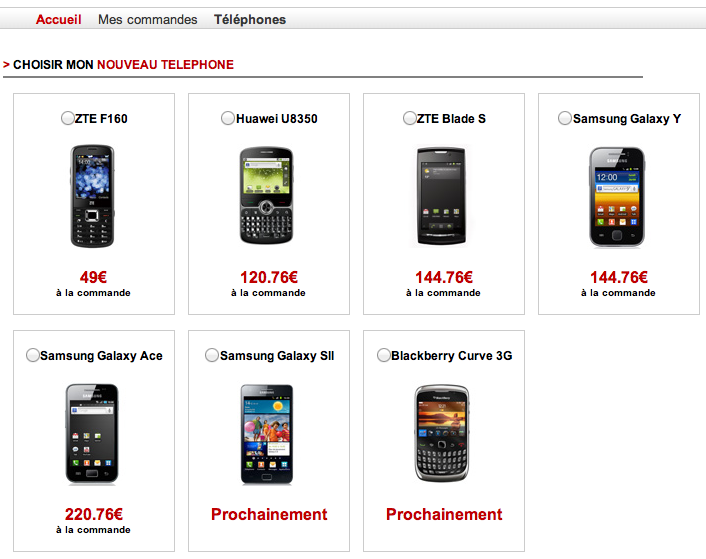Viewport: 706px width, 559px height.
Task: Click the Huawei U8350 phone picture
Action: [x=267, y=196]
